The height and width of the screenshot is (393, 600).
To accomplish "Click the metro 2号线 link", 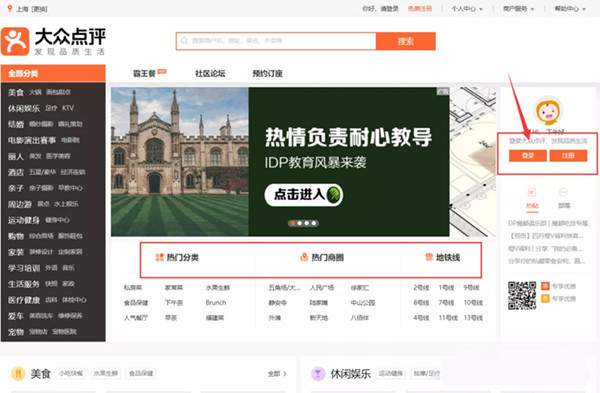I will click(x=421, y=287).
